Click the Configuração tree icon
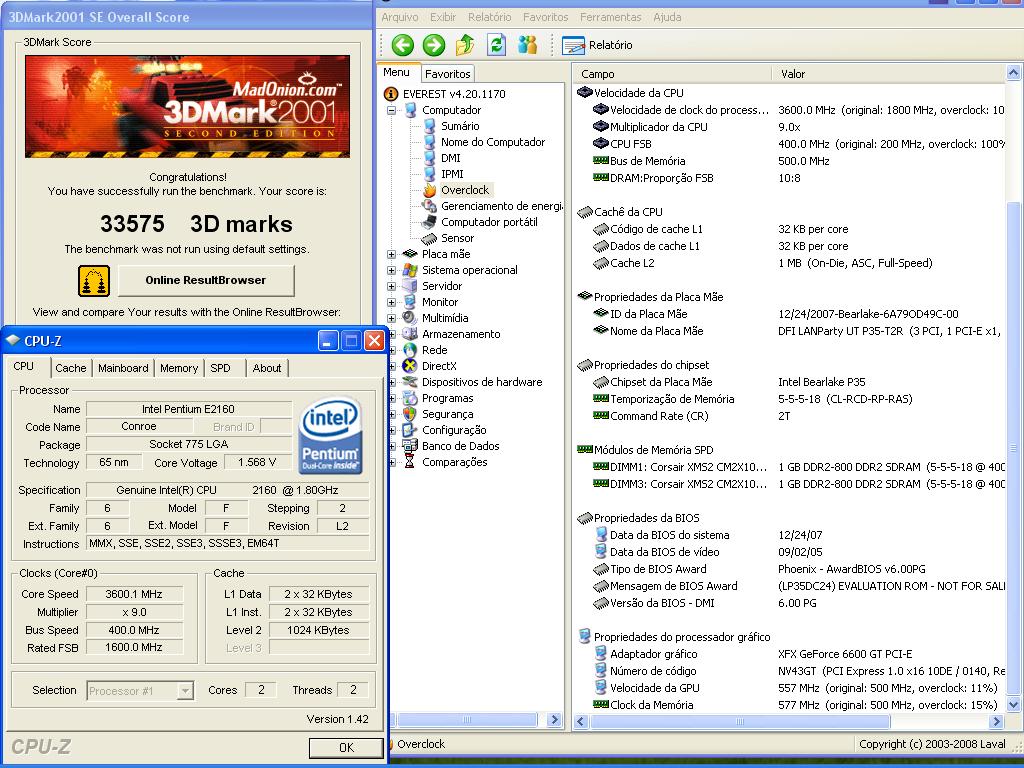The image size is (1024, 768). click(x=410, y=430)
